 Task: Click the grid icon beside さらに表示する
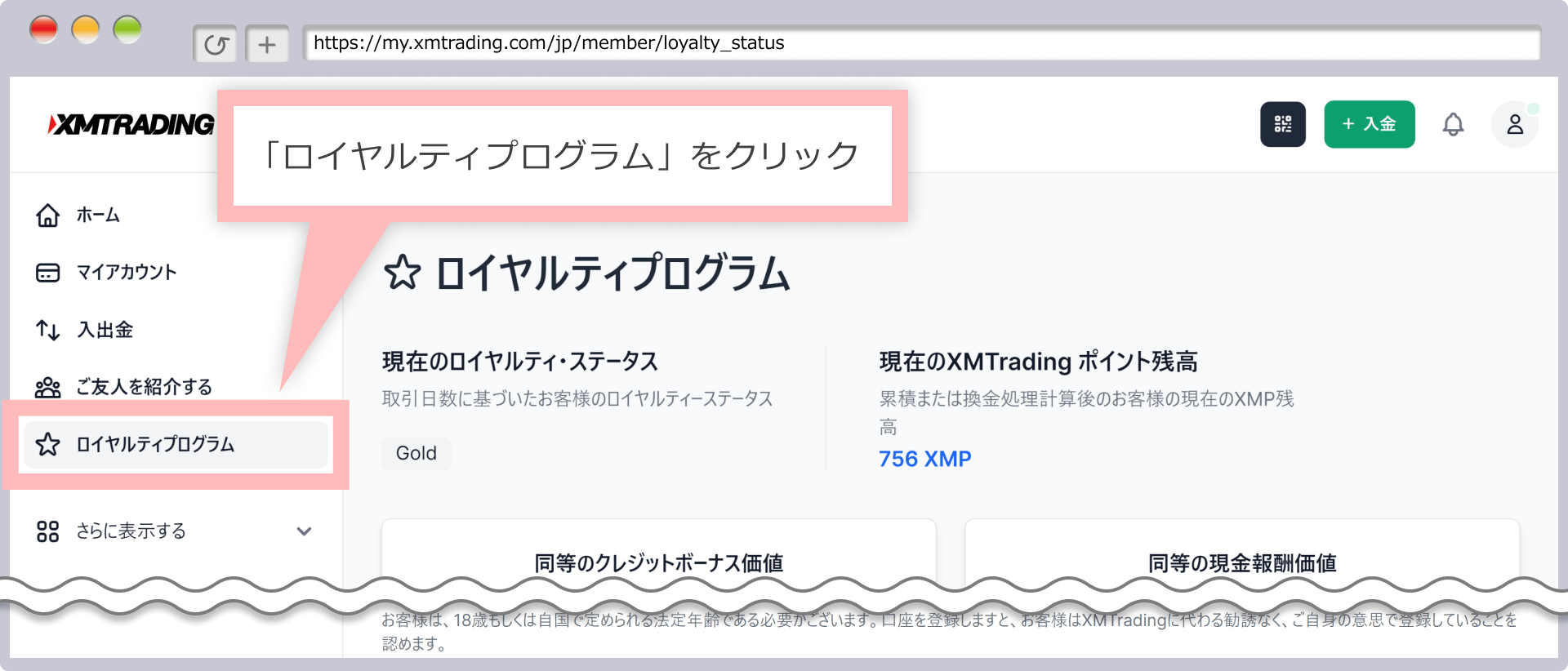point(47,531)
